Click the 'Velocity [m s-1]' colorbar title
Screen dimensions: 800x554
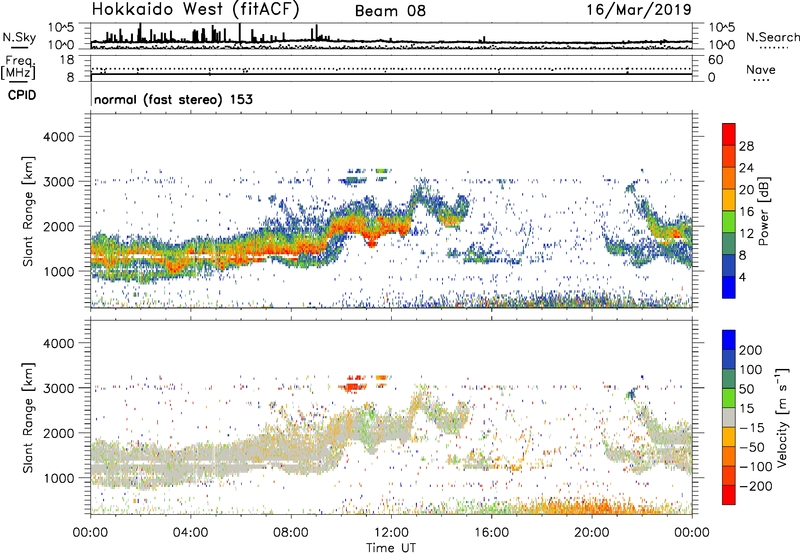[x=782, y=417]
